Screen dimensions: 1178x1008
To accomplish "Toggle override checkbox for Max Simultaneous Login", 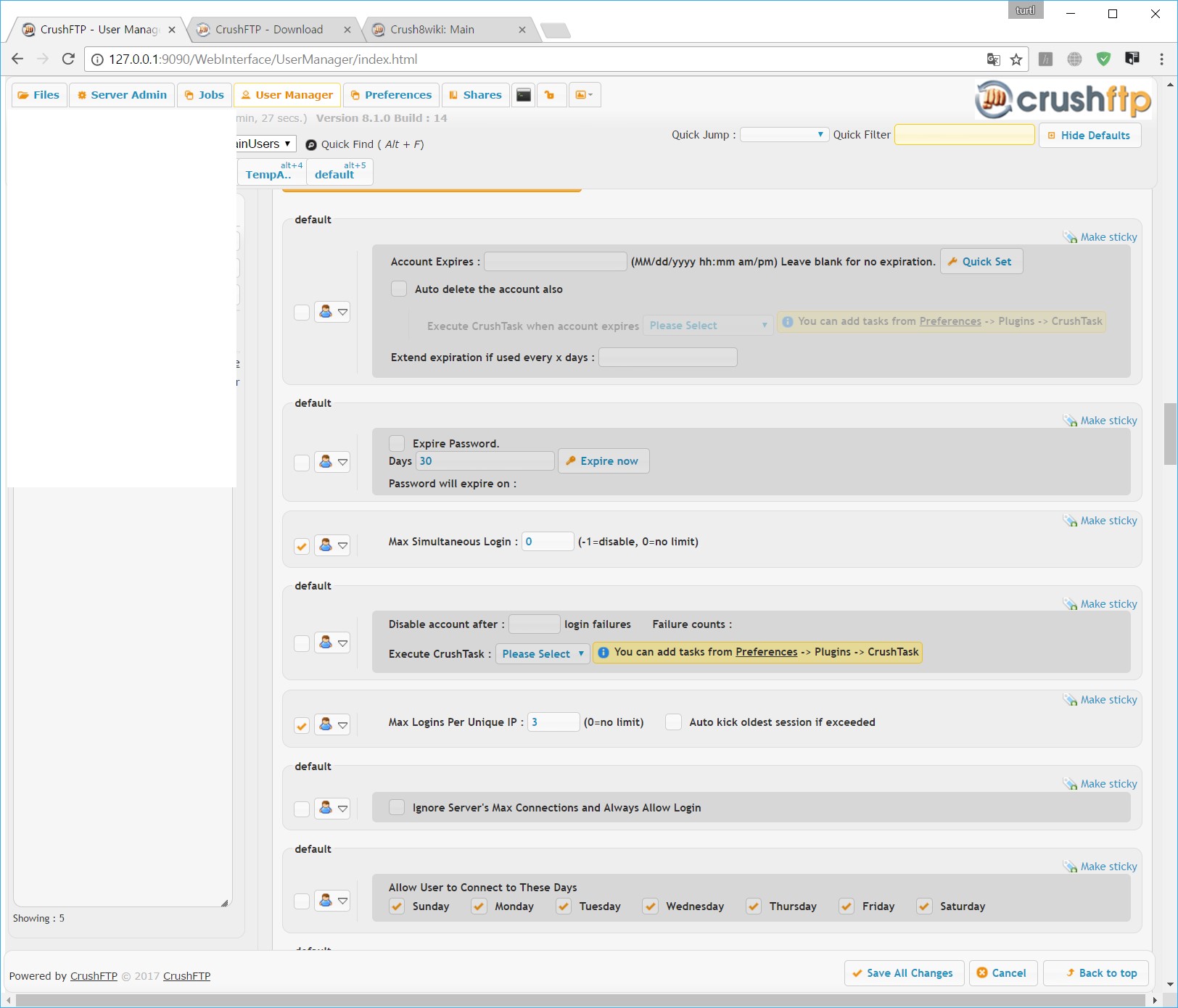I will pyautogui.click(x=302, y=546).
